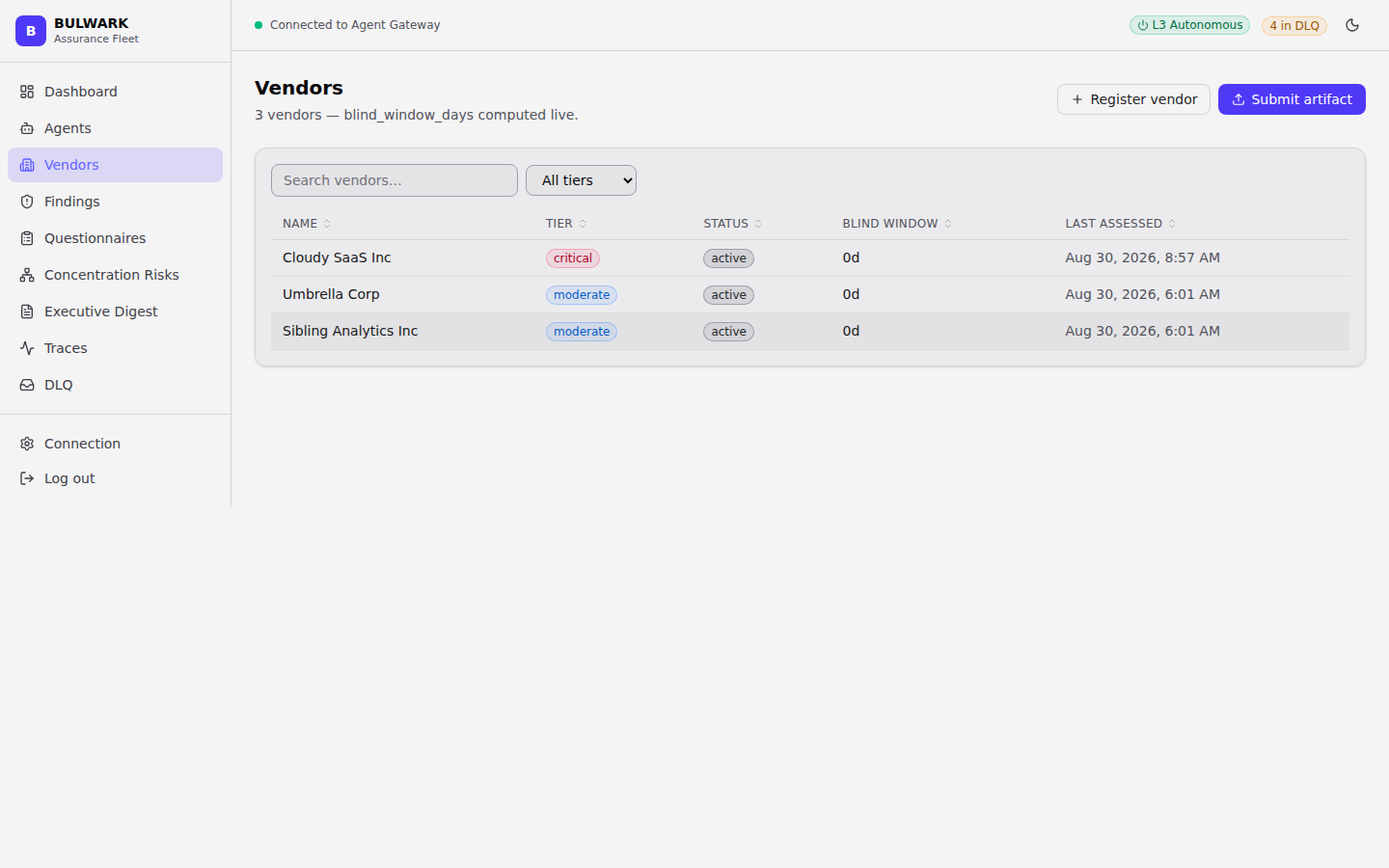Open Sibling Analytics Inc vendor
Image resolution: width=1389 pixels, height=868 pixels.
coord(810,332)
